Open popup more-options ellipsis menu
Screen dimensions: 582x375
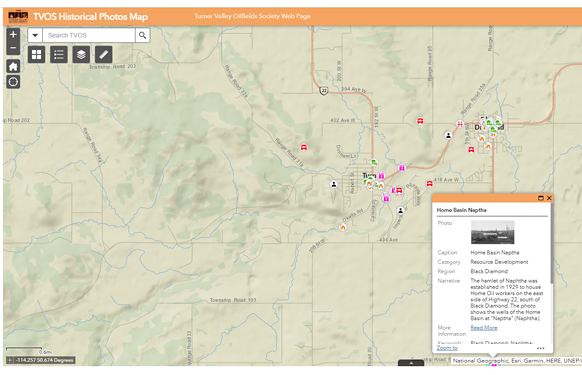pos(540,348)
